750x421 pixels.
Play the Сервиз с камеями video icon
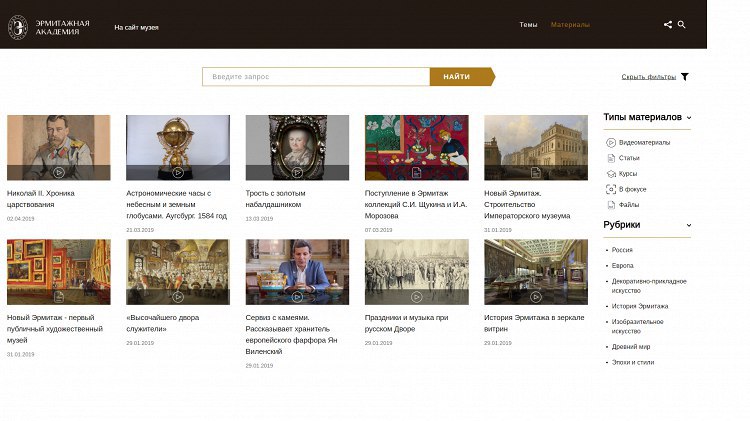[297, 297]
